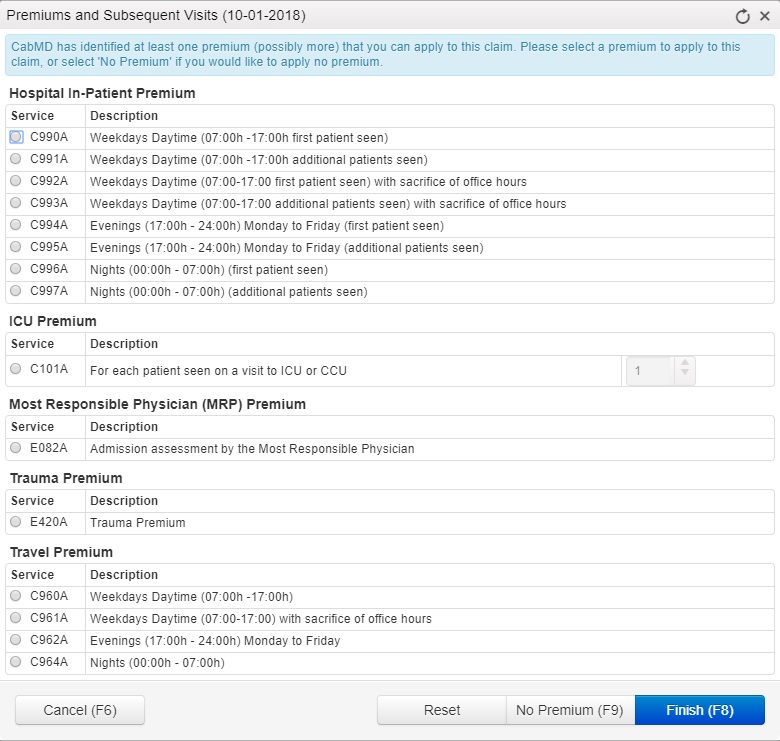
Task: Choose the No Premium (F9) button
Action: tap(569, 710)
